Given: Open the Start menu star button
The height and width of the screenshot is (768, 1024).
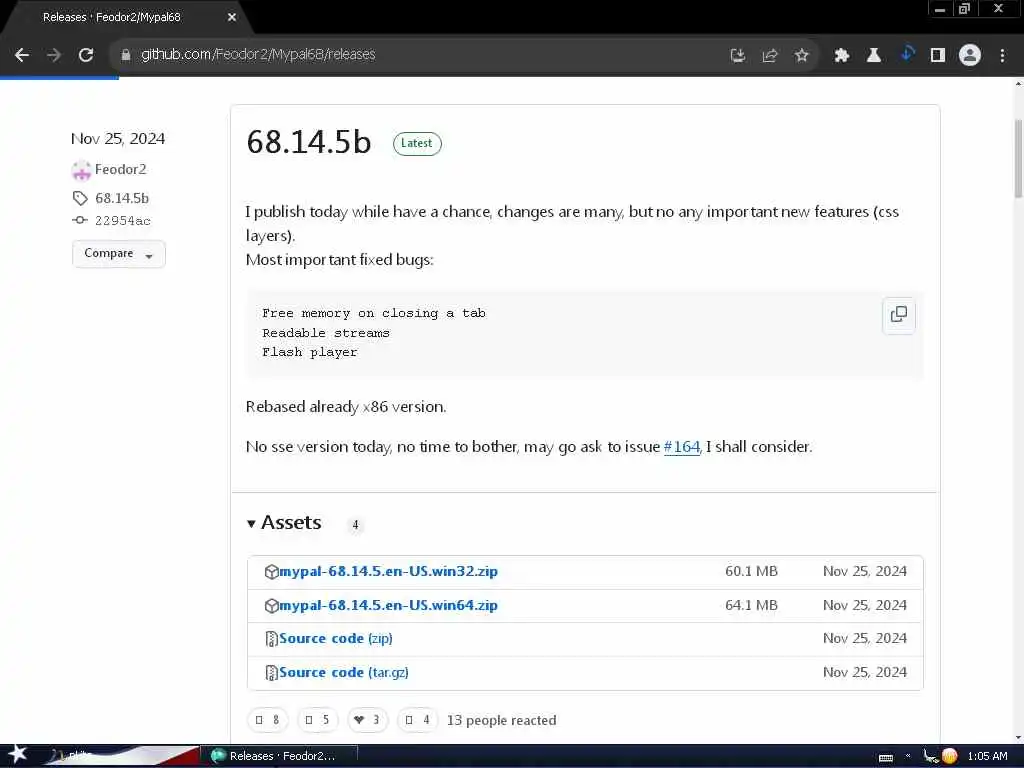Looking at the screenshot, I should 17,755.
